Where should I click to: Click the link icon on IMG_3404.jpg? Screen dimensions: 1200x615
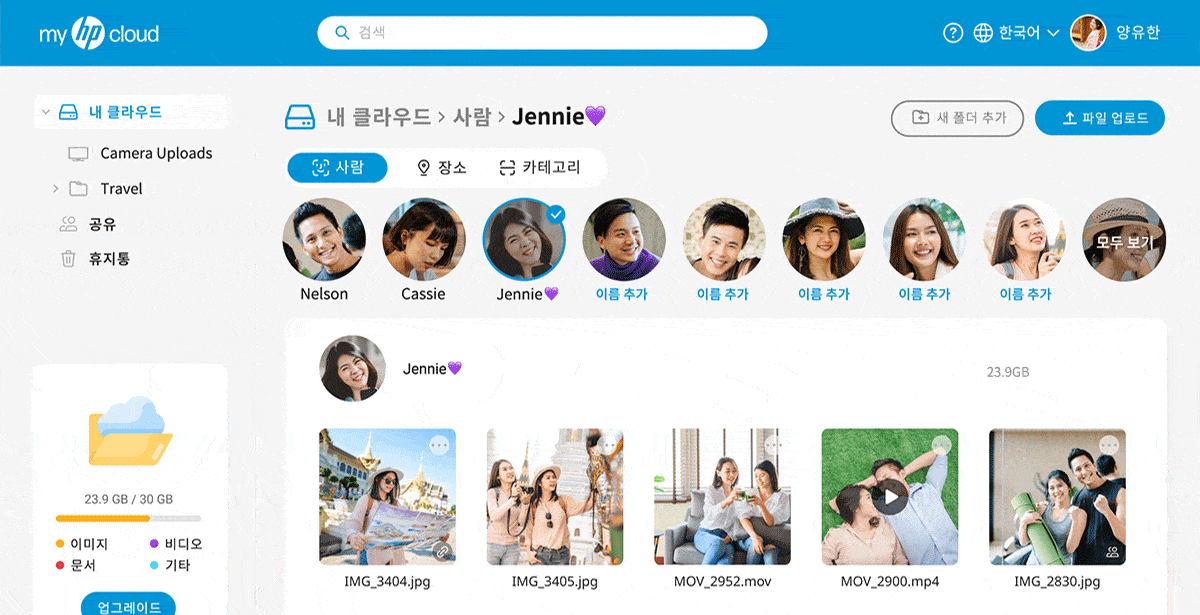click(x=441, y=551)
